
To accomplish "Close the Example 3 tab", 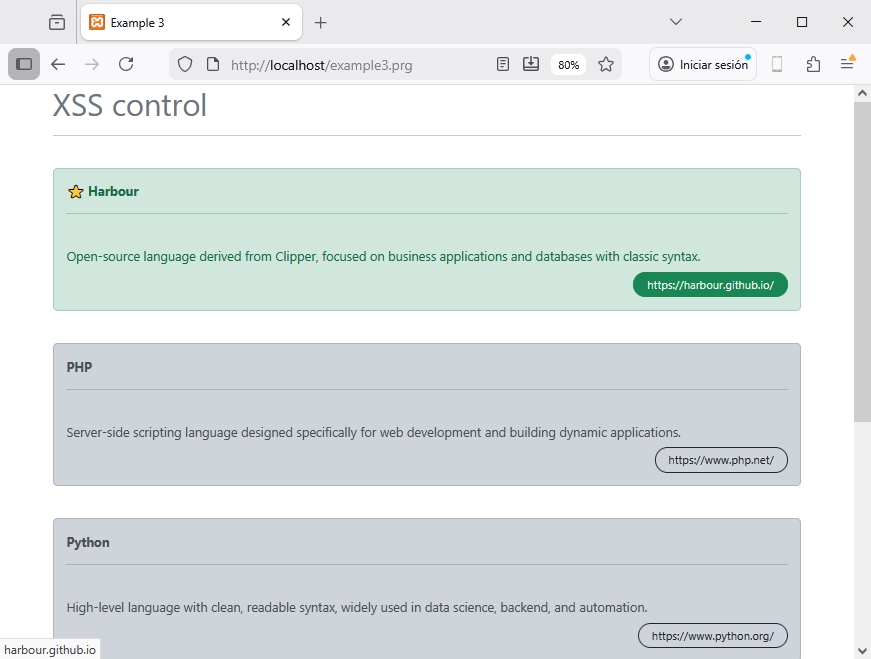I will [x=286, y=22].
